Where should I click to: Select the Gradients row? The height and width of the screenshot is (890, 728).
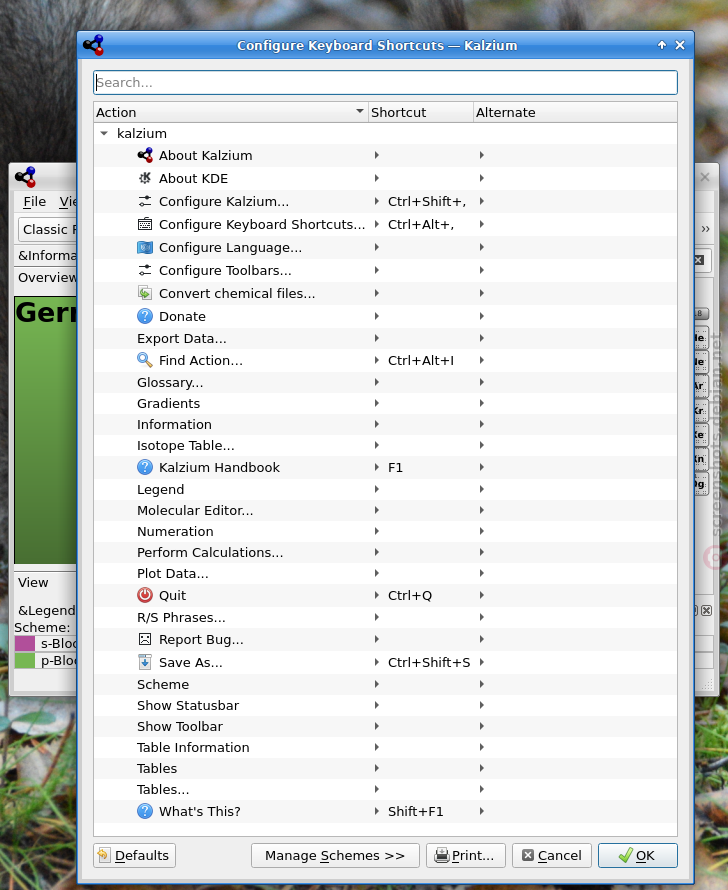(385, 404)
